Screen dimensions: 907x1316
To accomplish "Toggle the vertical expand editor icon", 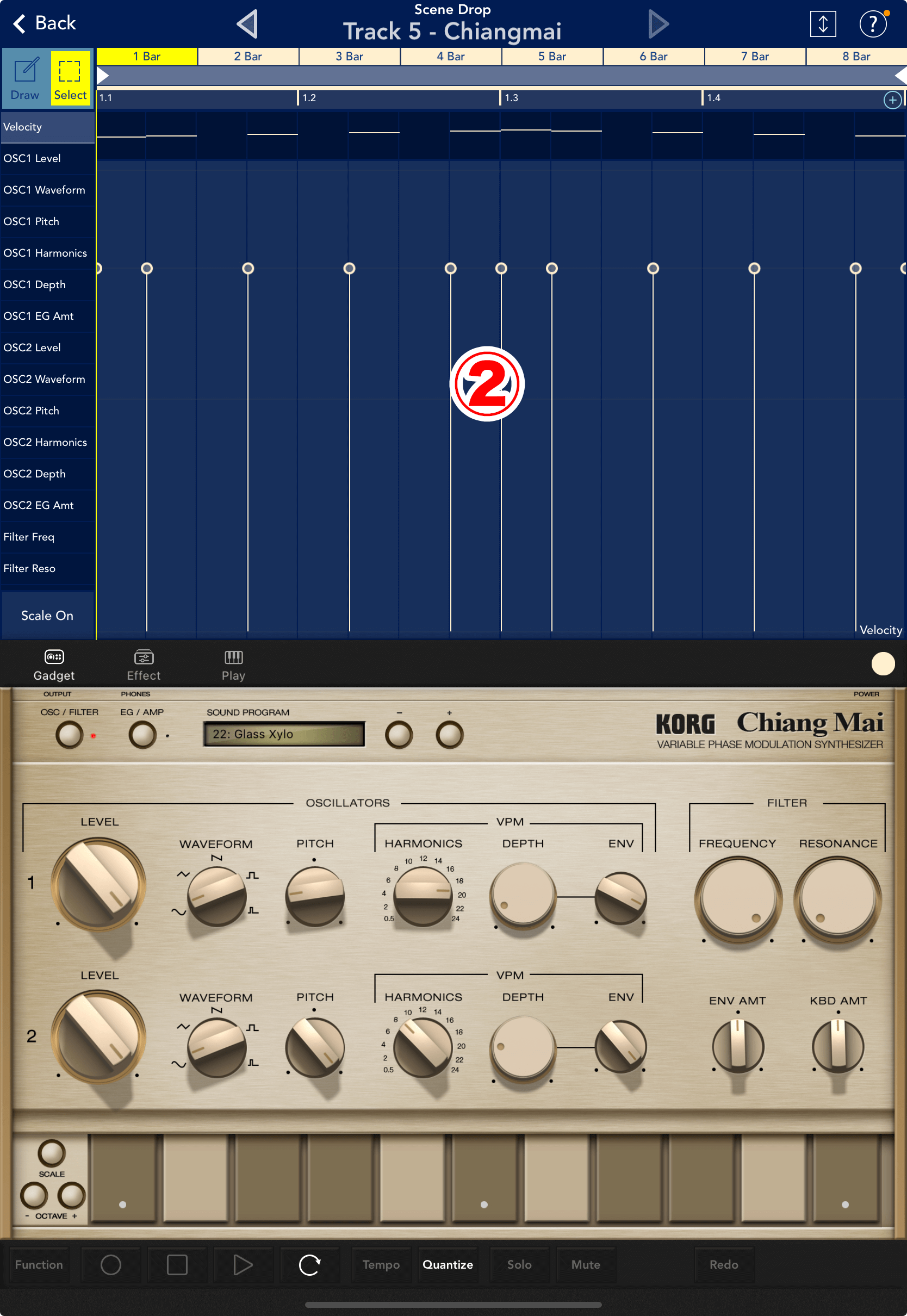I will point(822,24).
